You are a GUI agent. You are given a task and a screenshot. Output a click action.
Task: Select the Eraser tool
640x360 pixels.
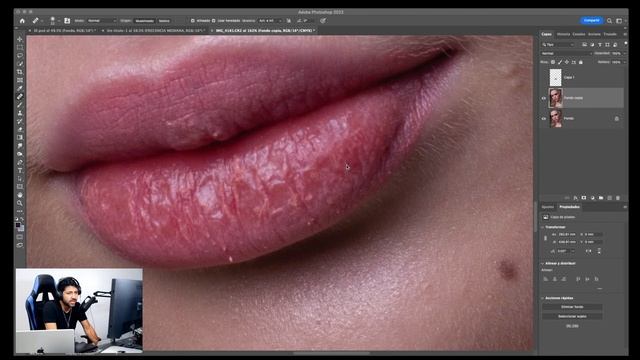point(20,129)
